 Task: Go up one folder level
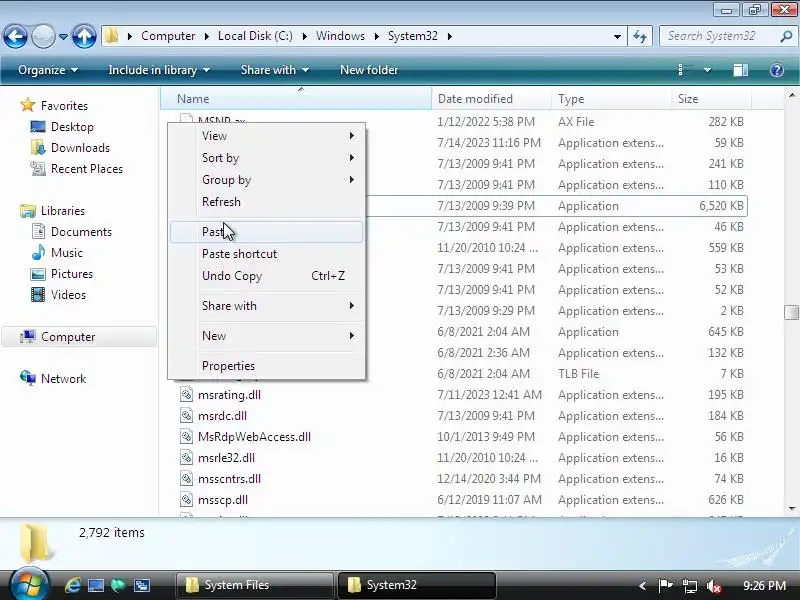coord(84,36)
